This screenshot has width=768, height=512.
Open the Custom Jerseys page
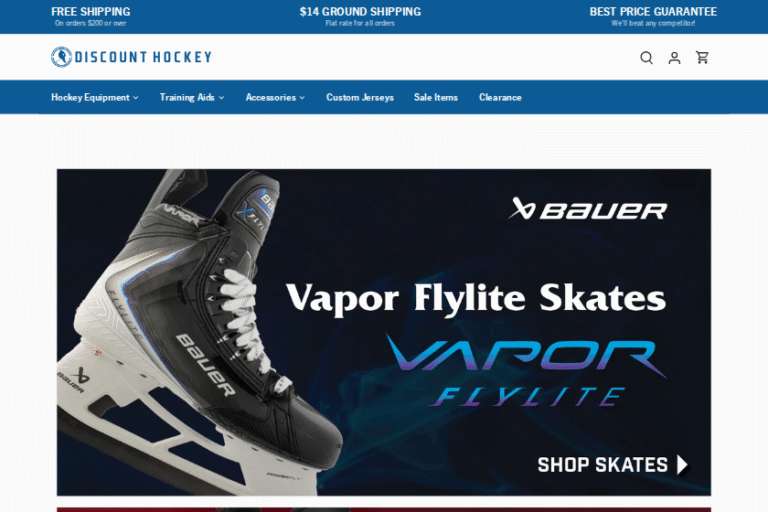[x=360, y=98]
